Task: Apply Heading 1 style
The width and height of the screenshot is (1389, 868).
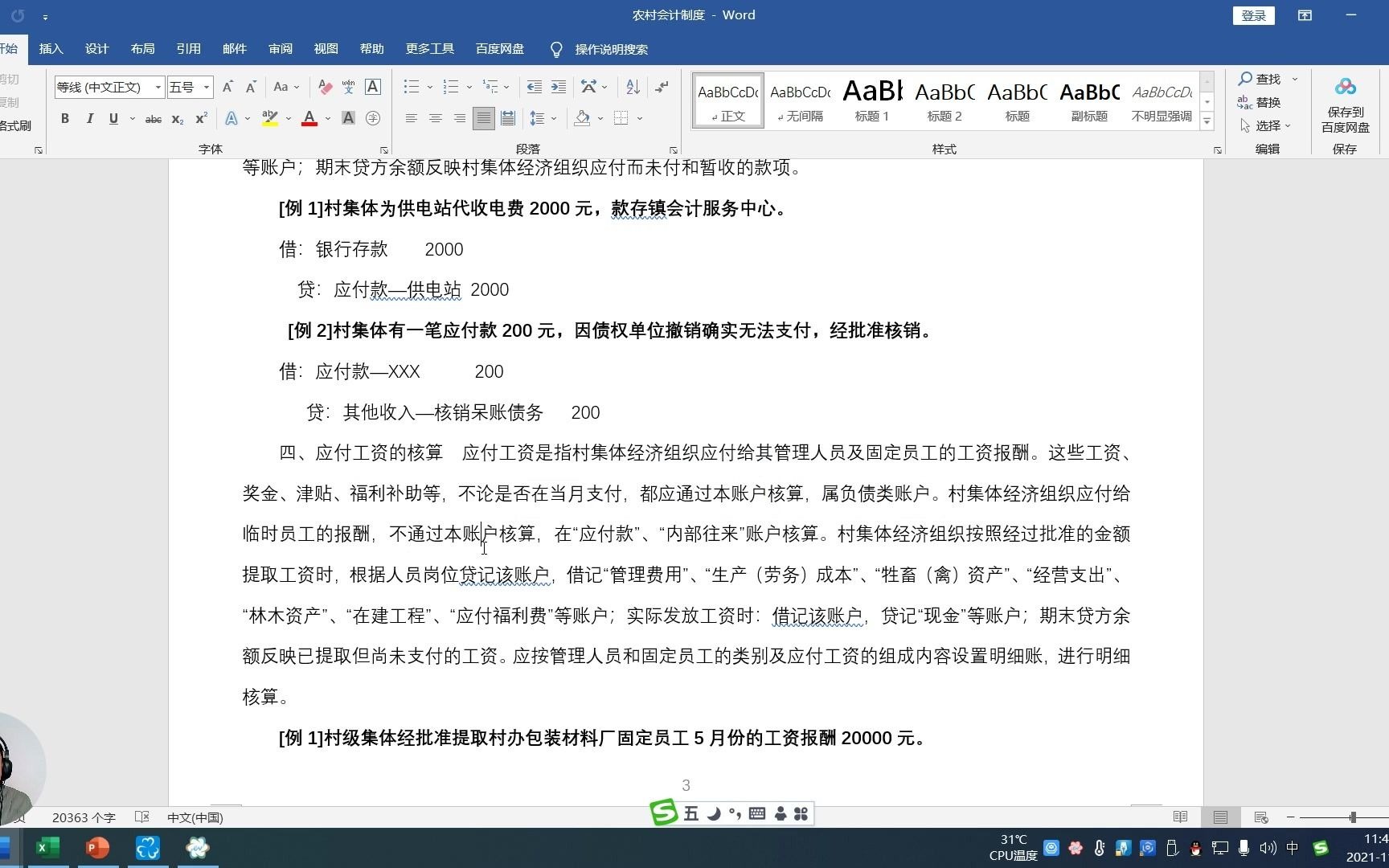Action: tap(872, 100)
